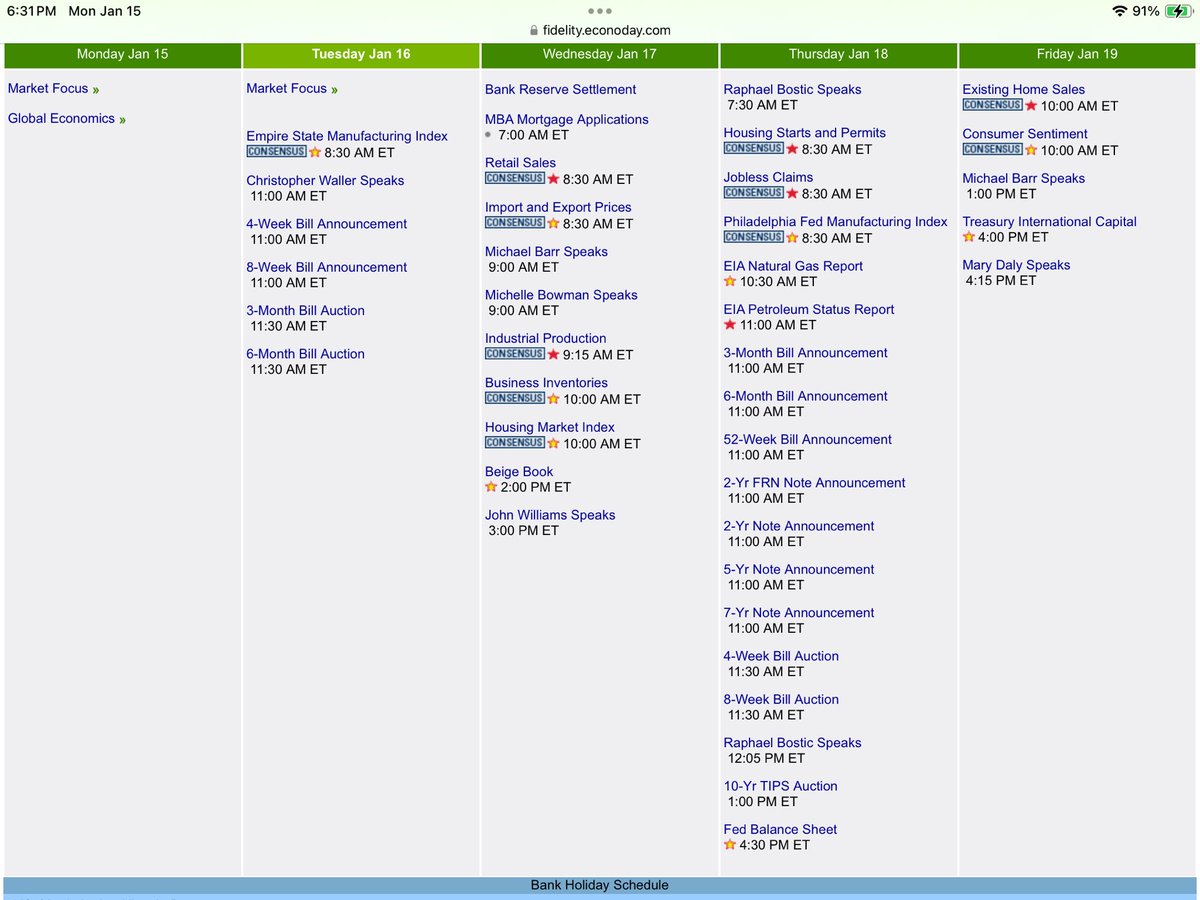Open the 10-Yr TIPS Auction link
The image size is (1200, 900).
point(781,785)
